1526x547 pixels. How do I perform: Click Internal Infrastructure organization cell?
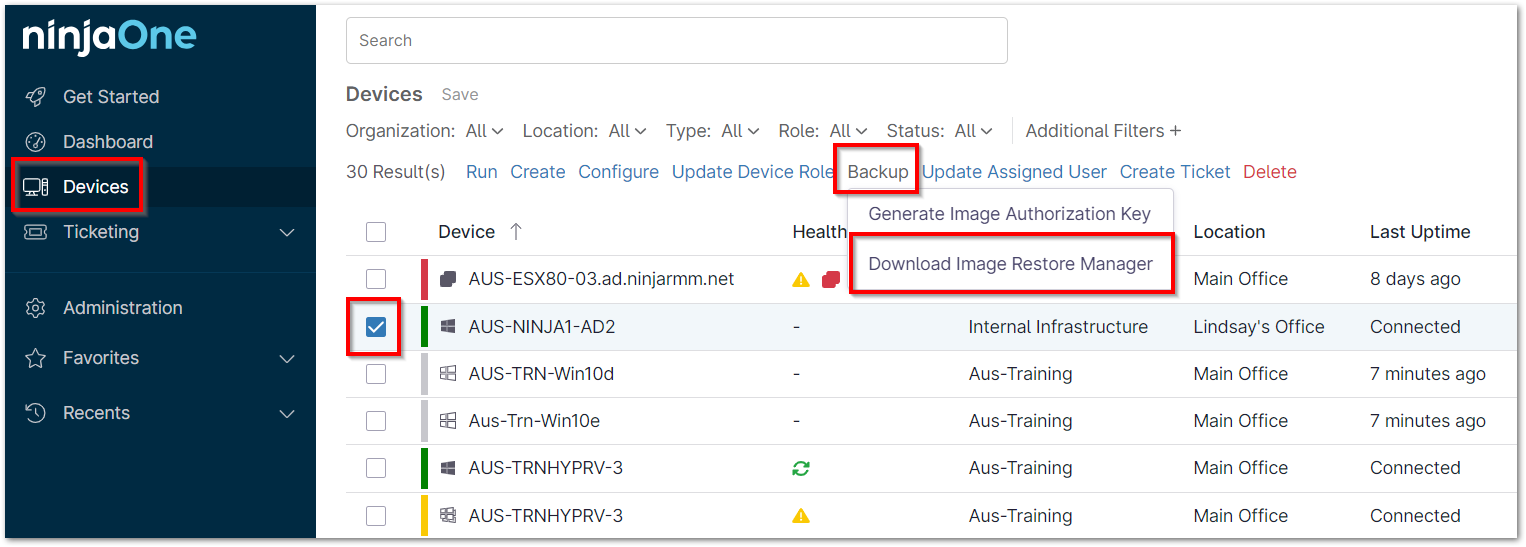1058,327
